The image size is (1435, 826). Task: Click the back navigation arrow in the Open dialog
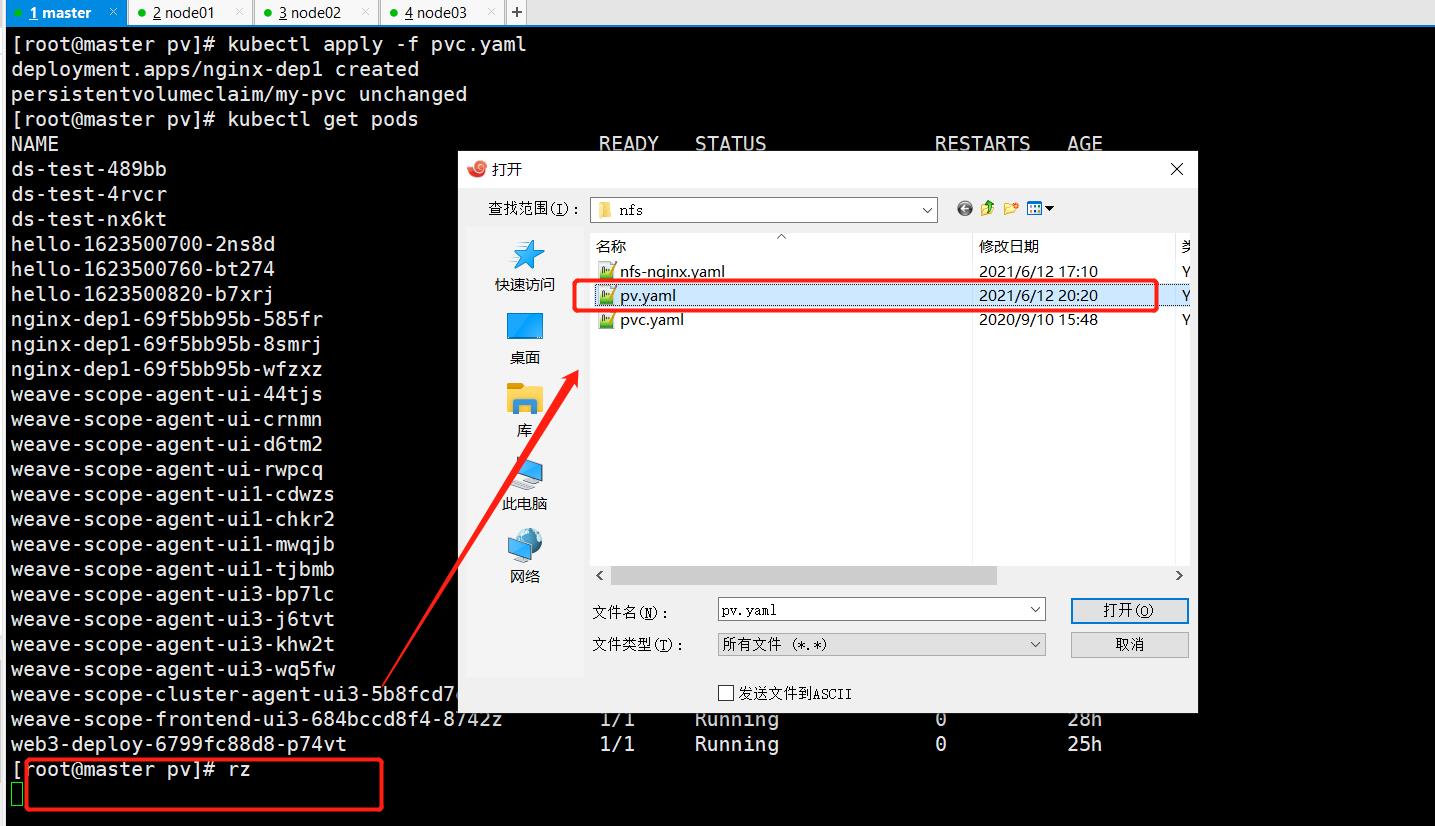point(964,209)
